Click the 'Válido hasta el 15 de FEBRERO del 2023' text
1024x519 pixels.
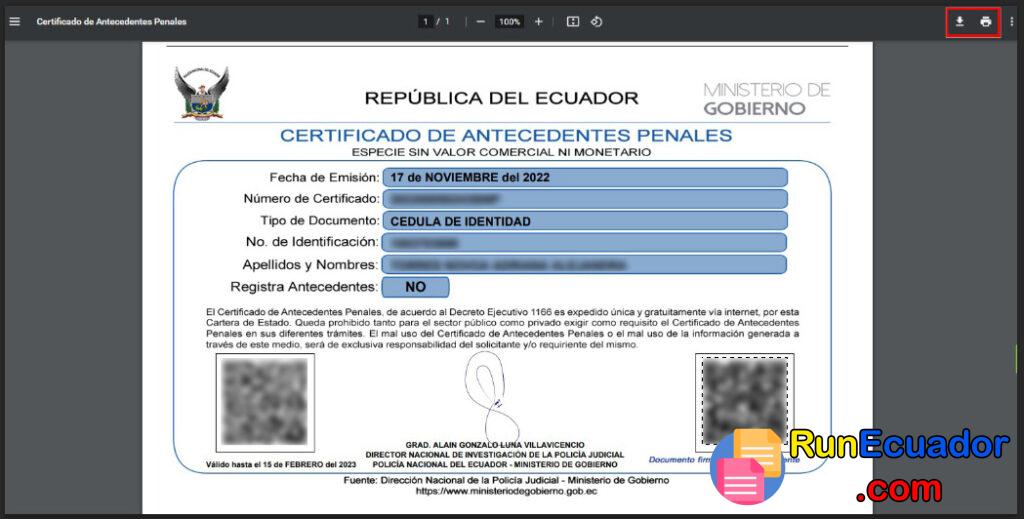tap(281, 465)
